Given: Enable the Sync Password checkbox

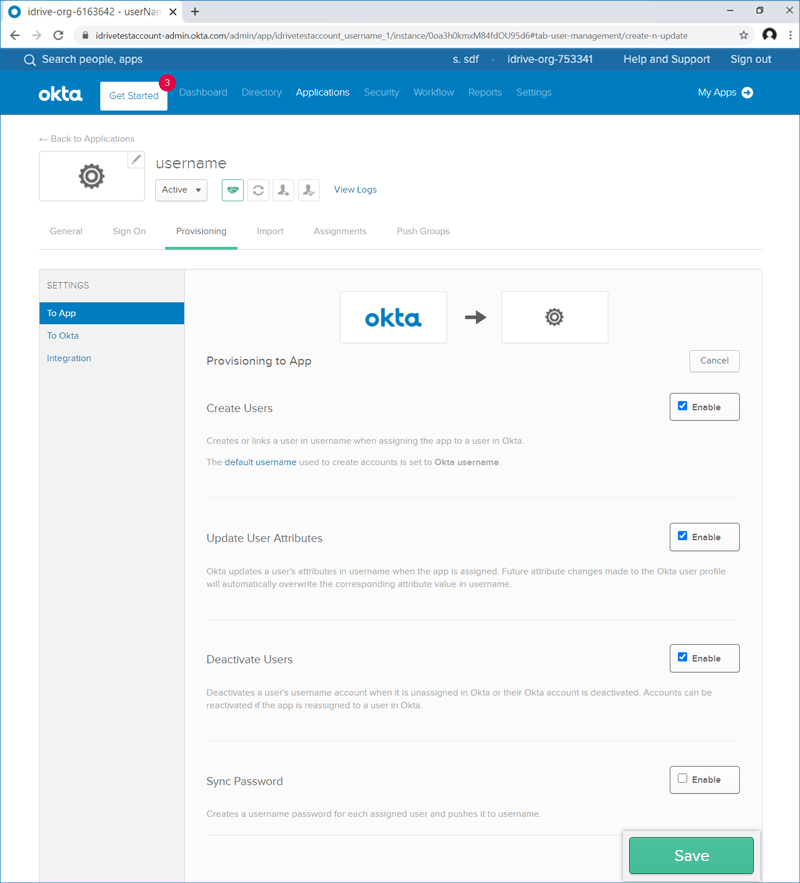Looking at the screenshot, I should click(682, 779).
